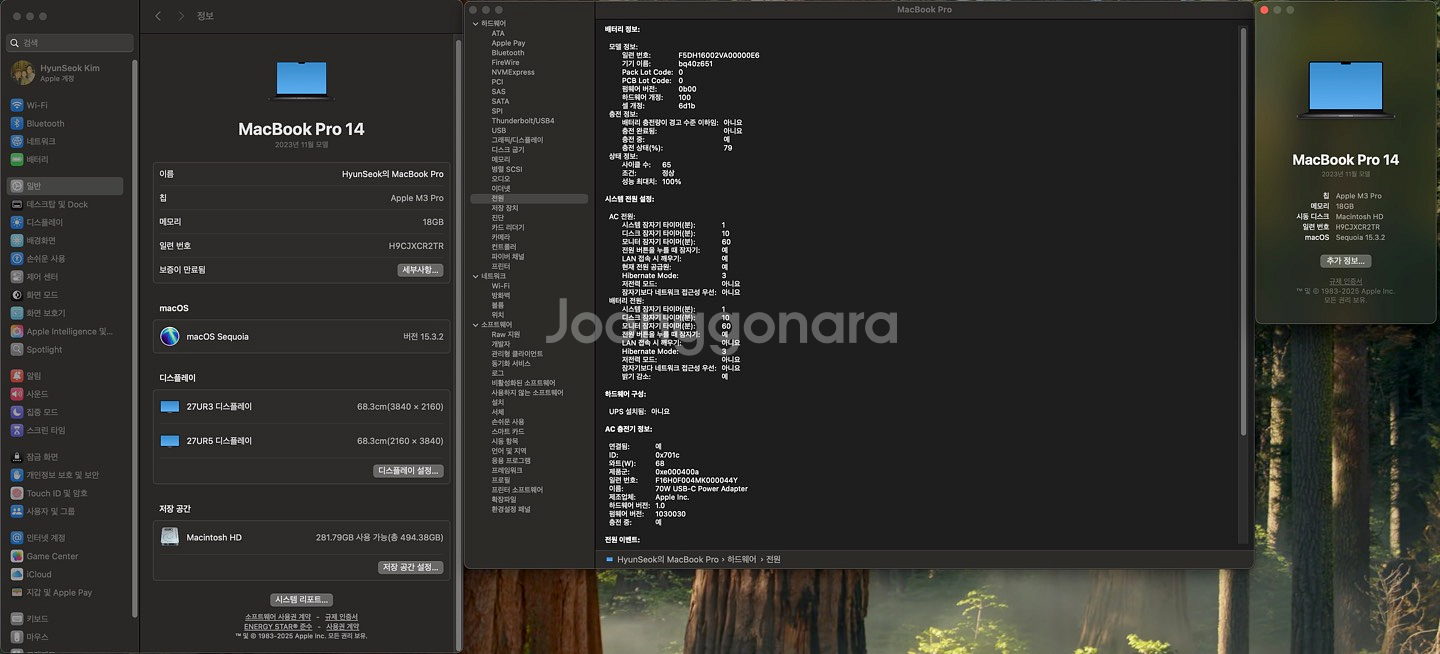Open 저장 공간 설정... button
Screen dimensions: 1440x654
(410, 567)
